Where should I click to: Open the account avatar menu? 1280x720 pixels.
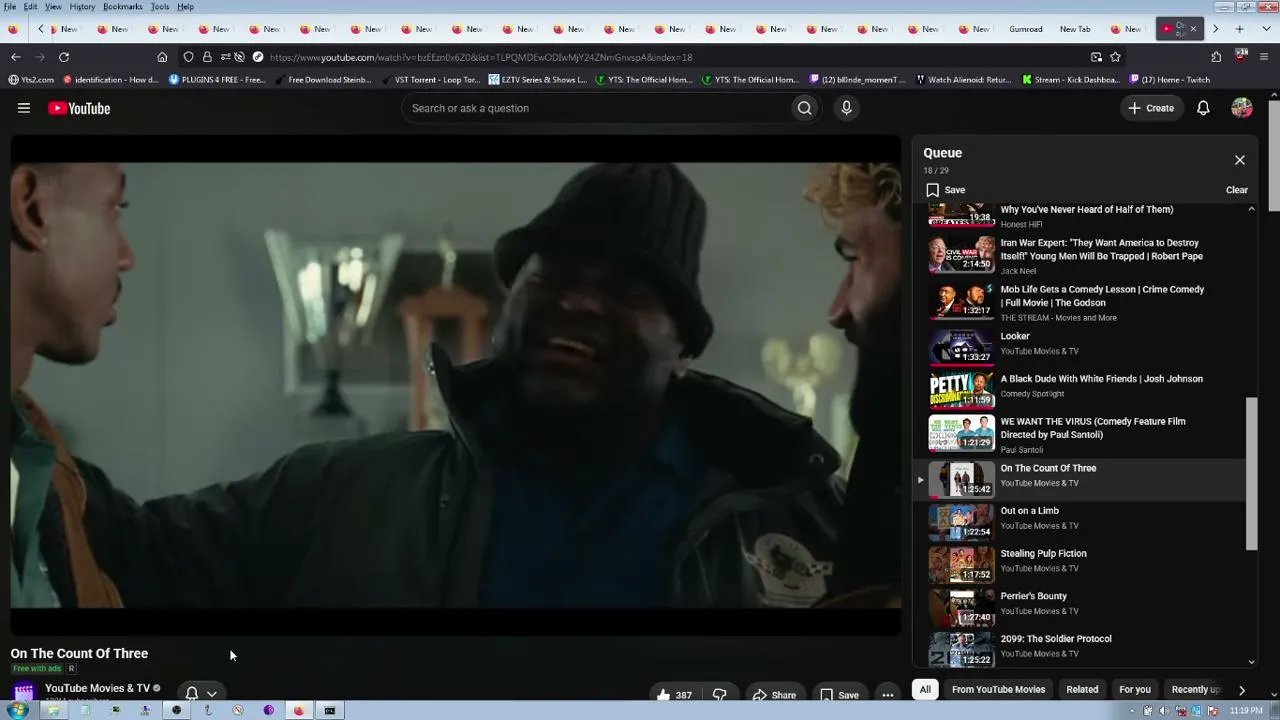pyautogui.click(x=1242, y=108)
